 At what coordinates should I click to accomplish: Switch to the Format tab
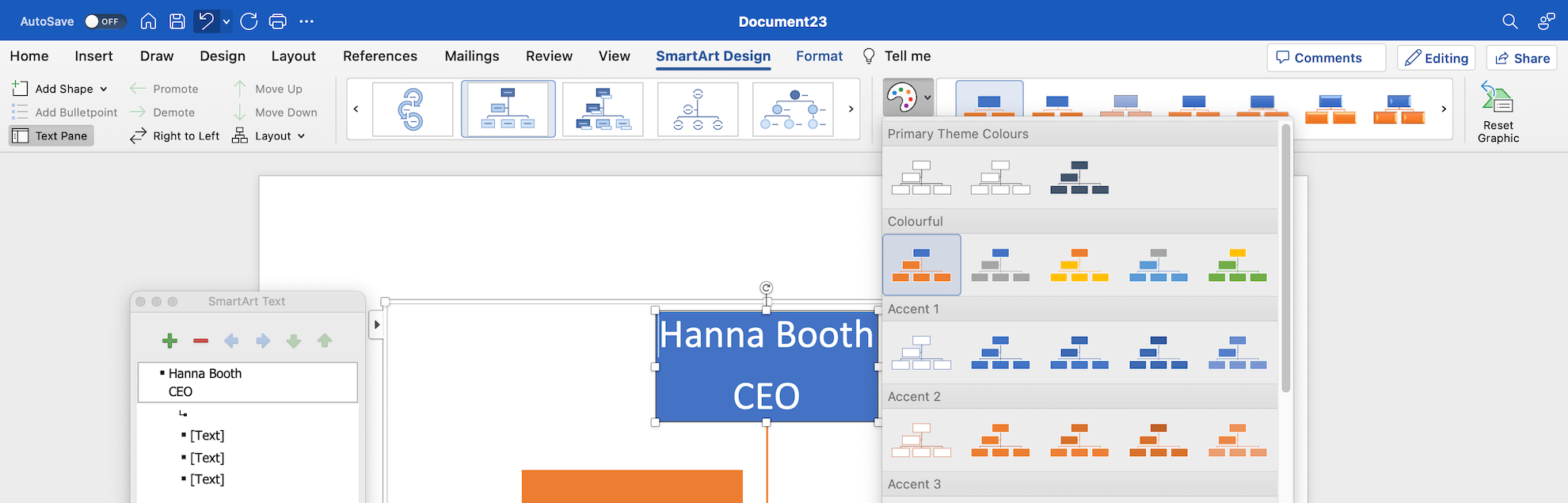tap(819, 56)
